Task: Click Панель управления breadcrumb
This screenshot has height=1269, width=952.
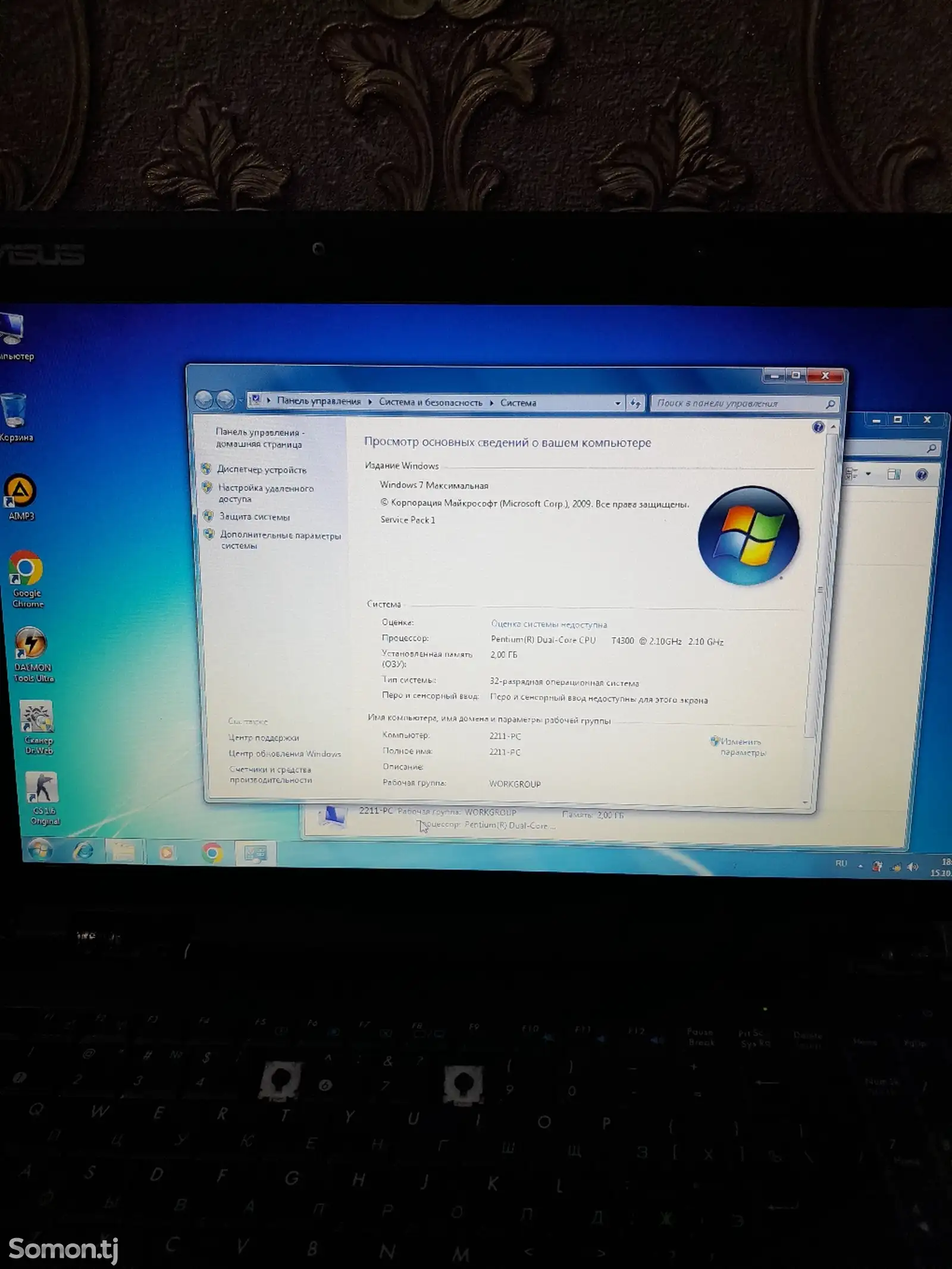Action: pos(319,401)
